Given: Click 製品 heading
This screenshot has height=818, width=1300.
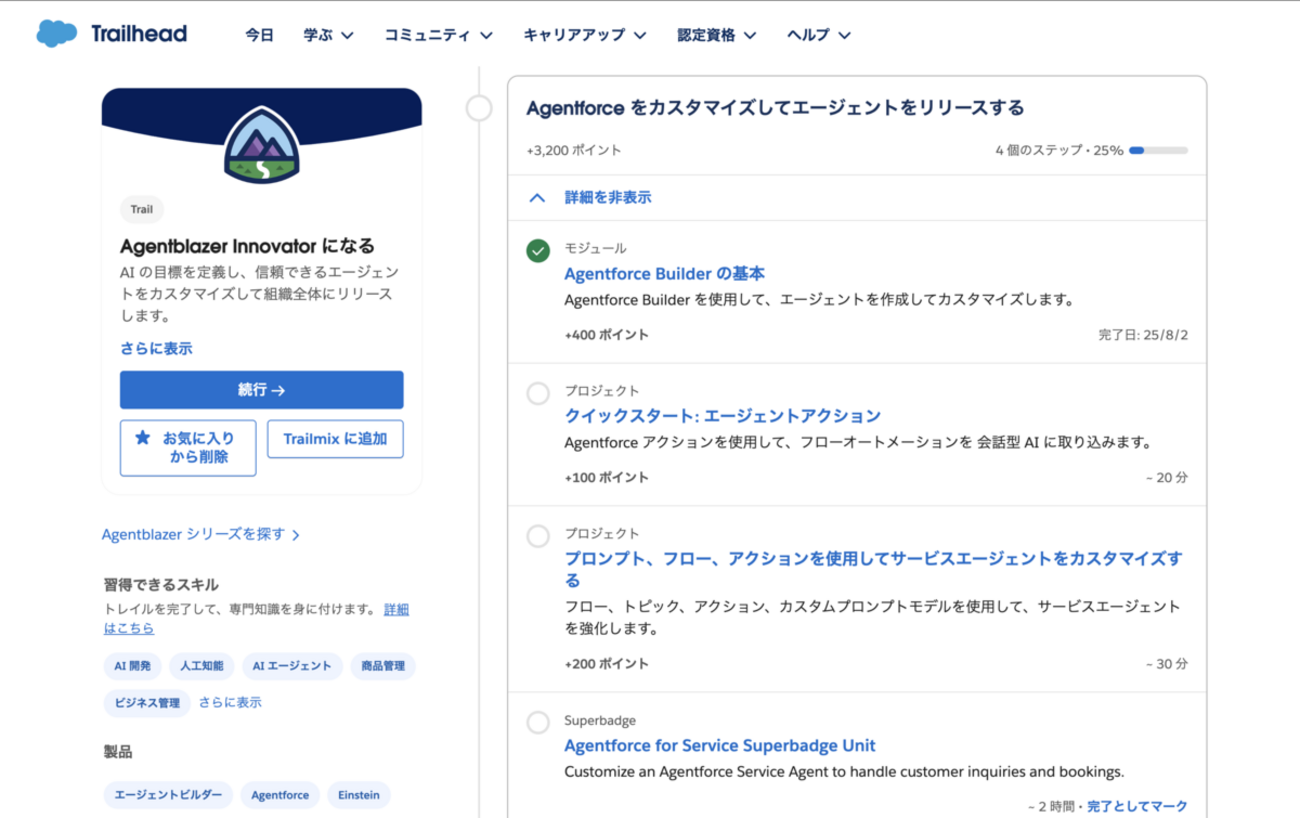Looking at the screenshot, I should (118, 752).
